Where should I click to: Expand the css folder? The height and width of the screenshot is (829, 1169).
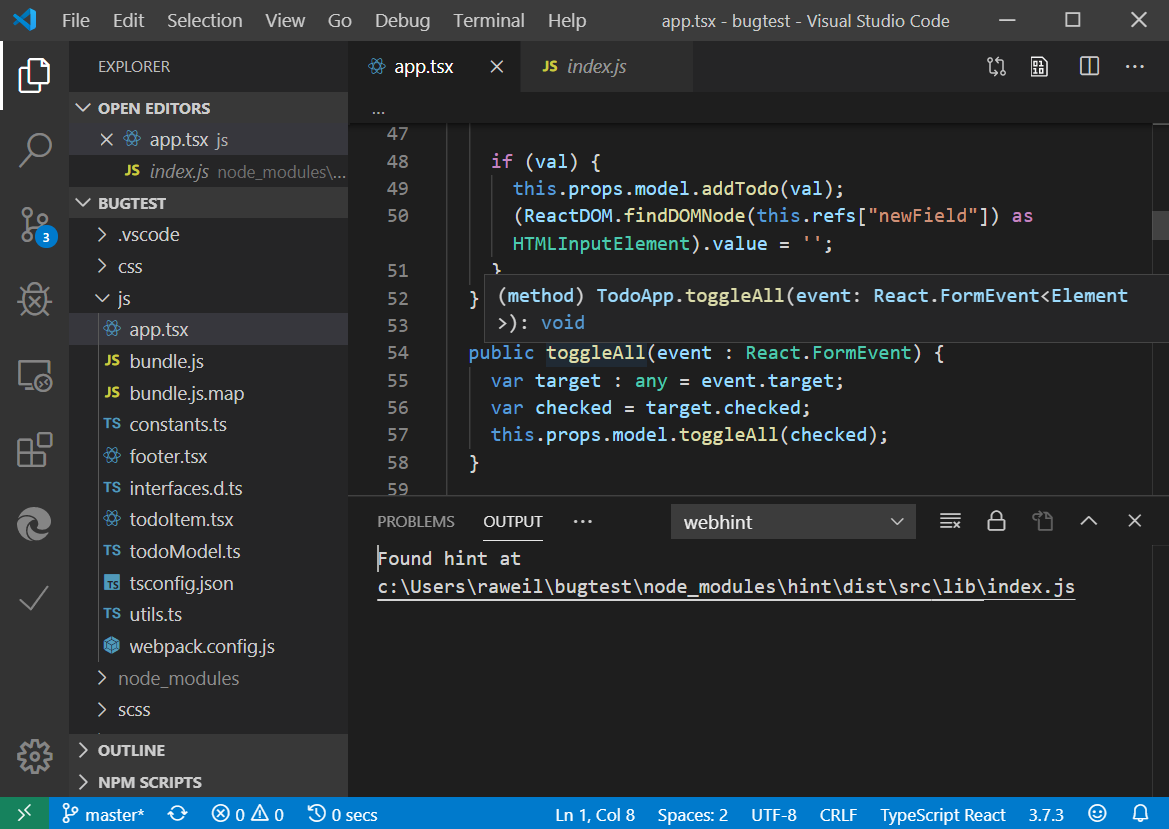[209, 267]
